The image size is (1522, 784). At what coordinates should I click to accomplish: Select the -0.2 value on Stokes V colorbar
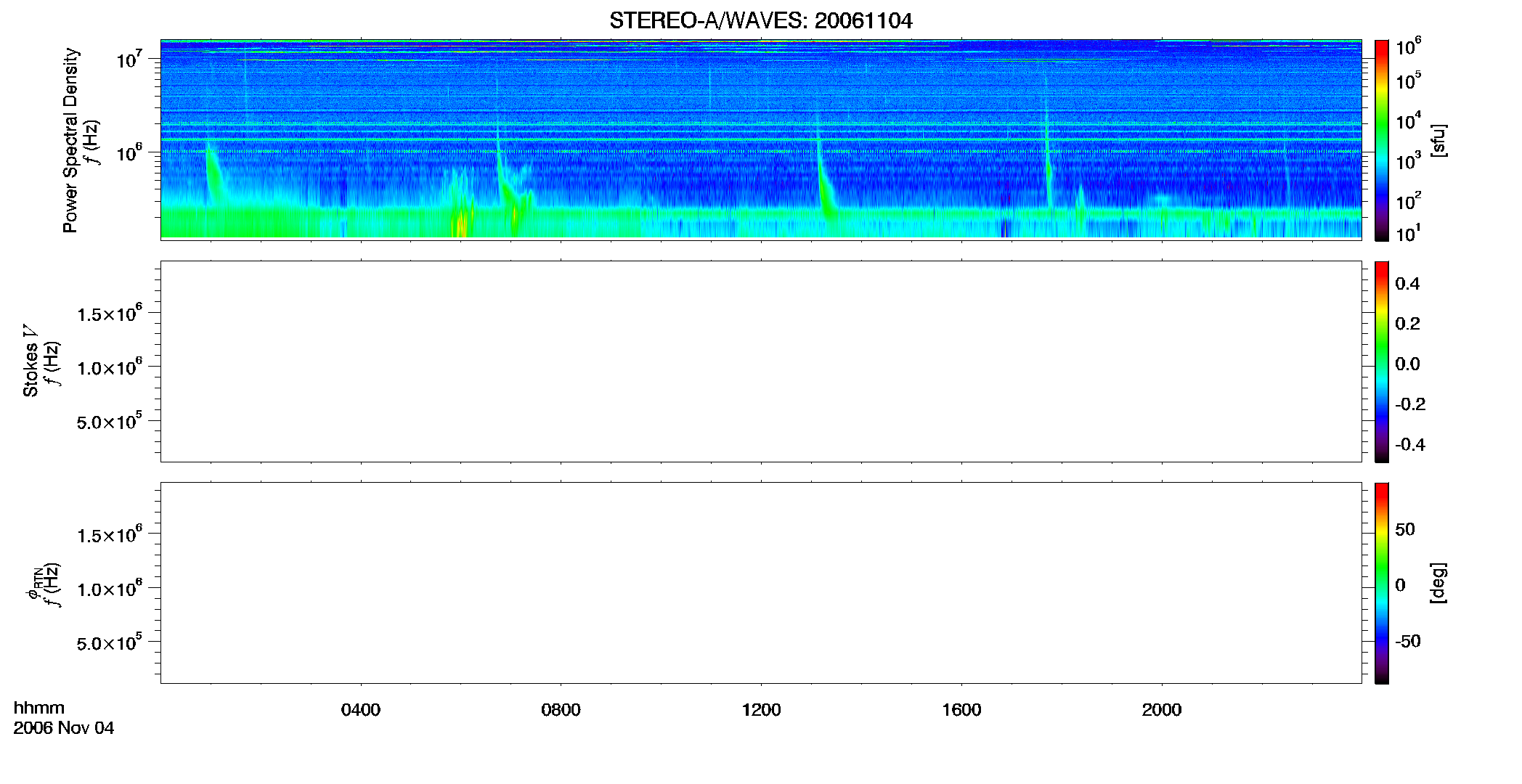(x=1410, y=404)
